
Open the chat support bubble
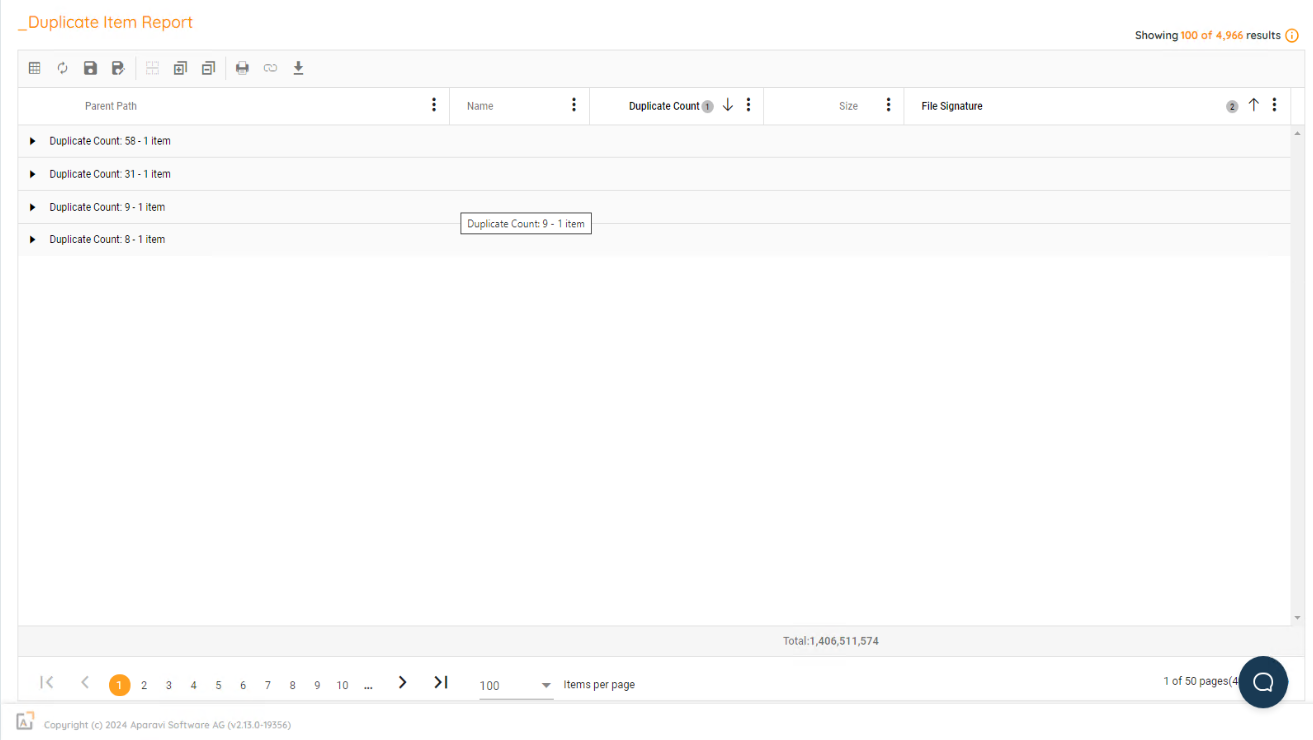pyautogui.click(x=1262, y=682)
